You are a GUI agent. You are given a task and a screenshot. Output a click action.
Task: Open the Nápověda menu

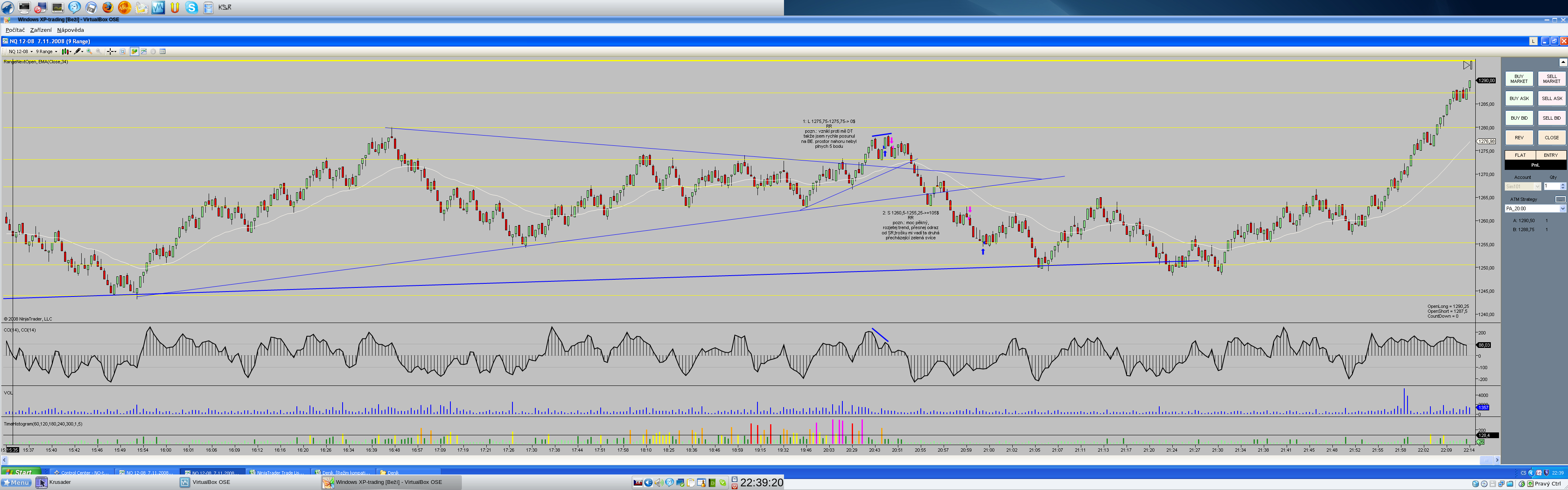(71, 30)
